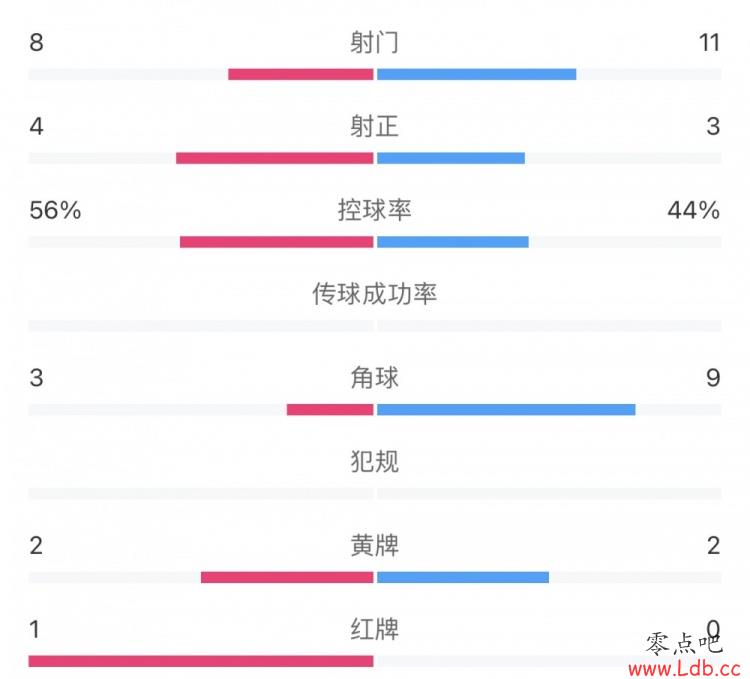The height and width of the screenshot is (679, 750).
Task: Select the pink shots bar for home team
Action: pos(300,74)
